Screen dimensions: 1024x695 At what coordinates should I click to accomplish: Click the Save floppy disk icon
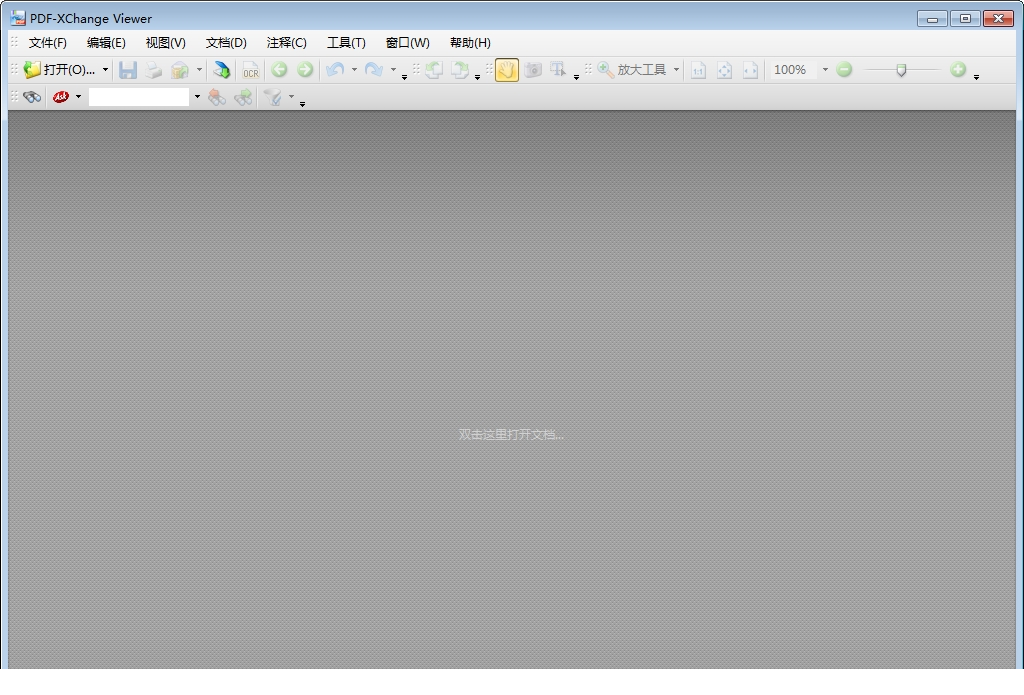click(128, 70)
